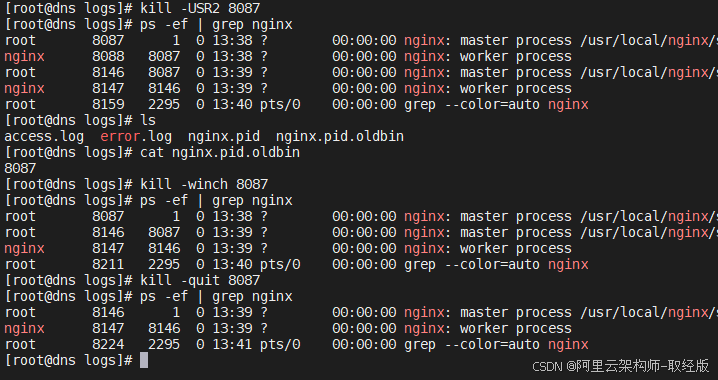Click PID 8159 in grep process row
Viewport: 718px width, 380px height.
pos(108,104)
